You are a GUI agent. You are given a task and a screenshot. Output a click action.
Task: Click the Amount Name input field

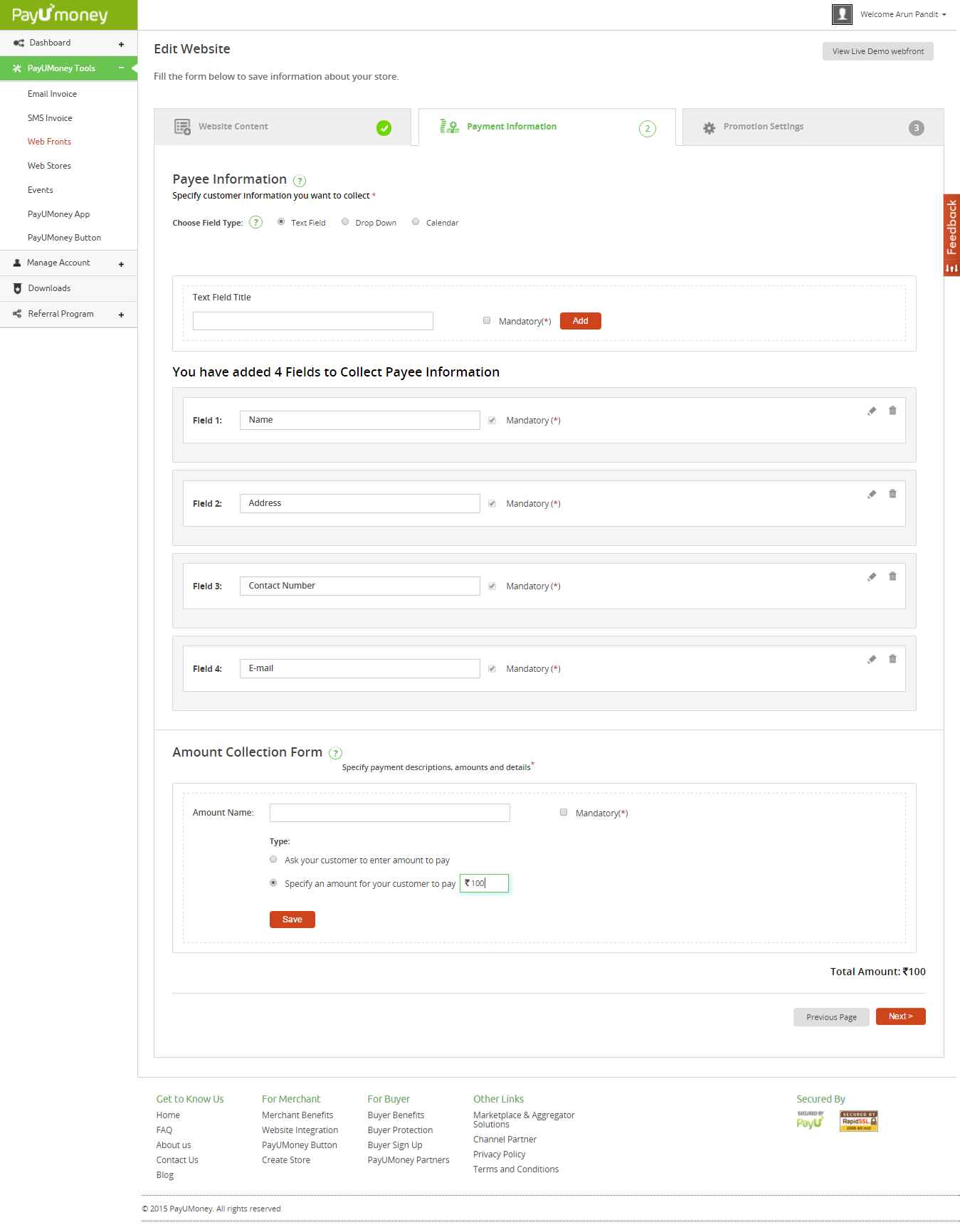coord(390,813)
